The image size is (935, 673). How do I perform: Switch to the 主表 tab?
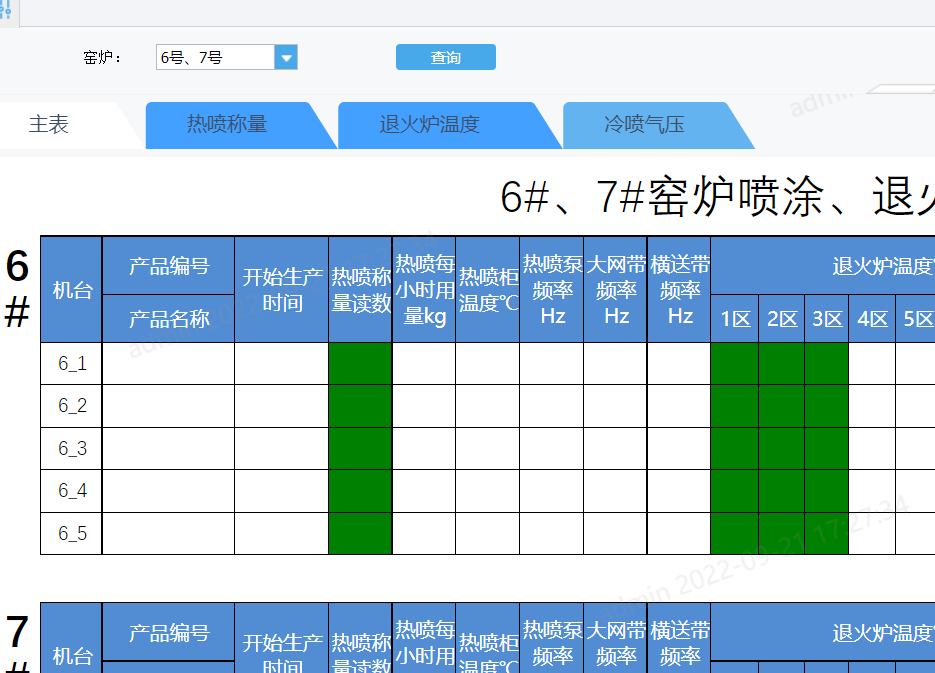tap(50, 125)
